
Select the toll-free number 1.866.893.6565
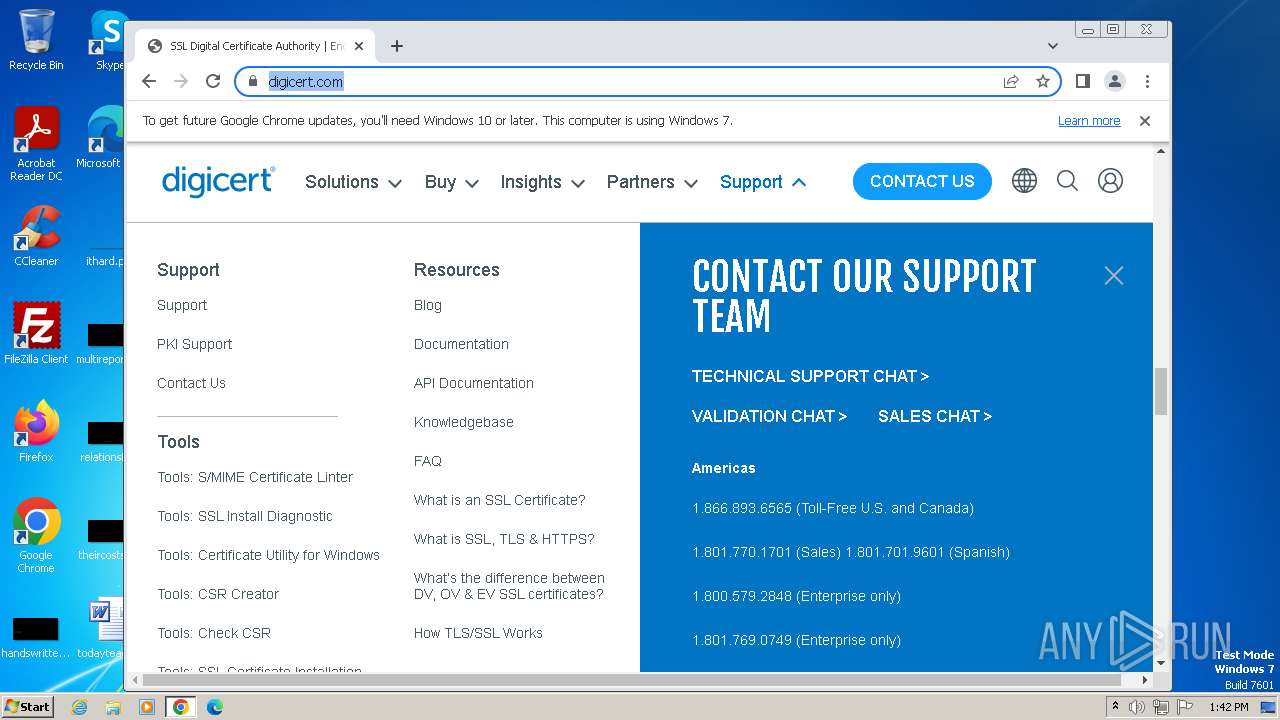click(742, 508)
